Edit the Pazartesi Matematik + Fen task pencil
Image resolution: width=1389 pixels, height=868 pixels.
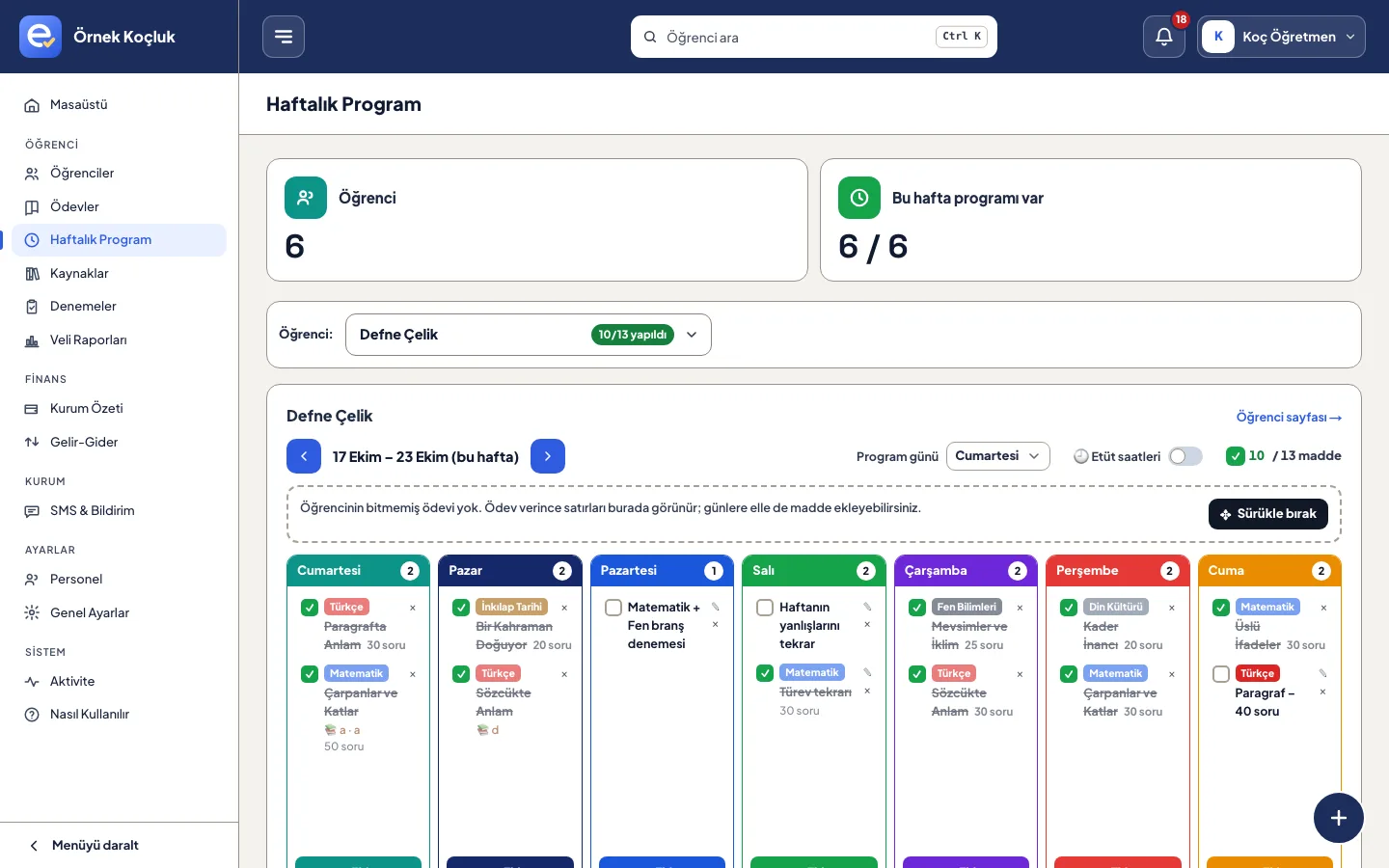click(x=716, y=607)
